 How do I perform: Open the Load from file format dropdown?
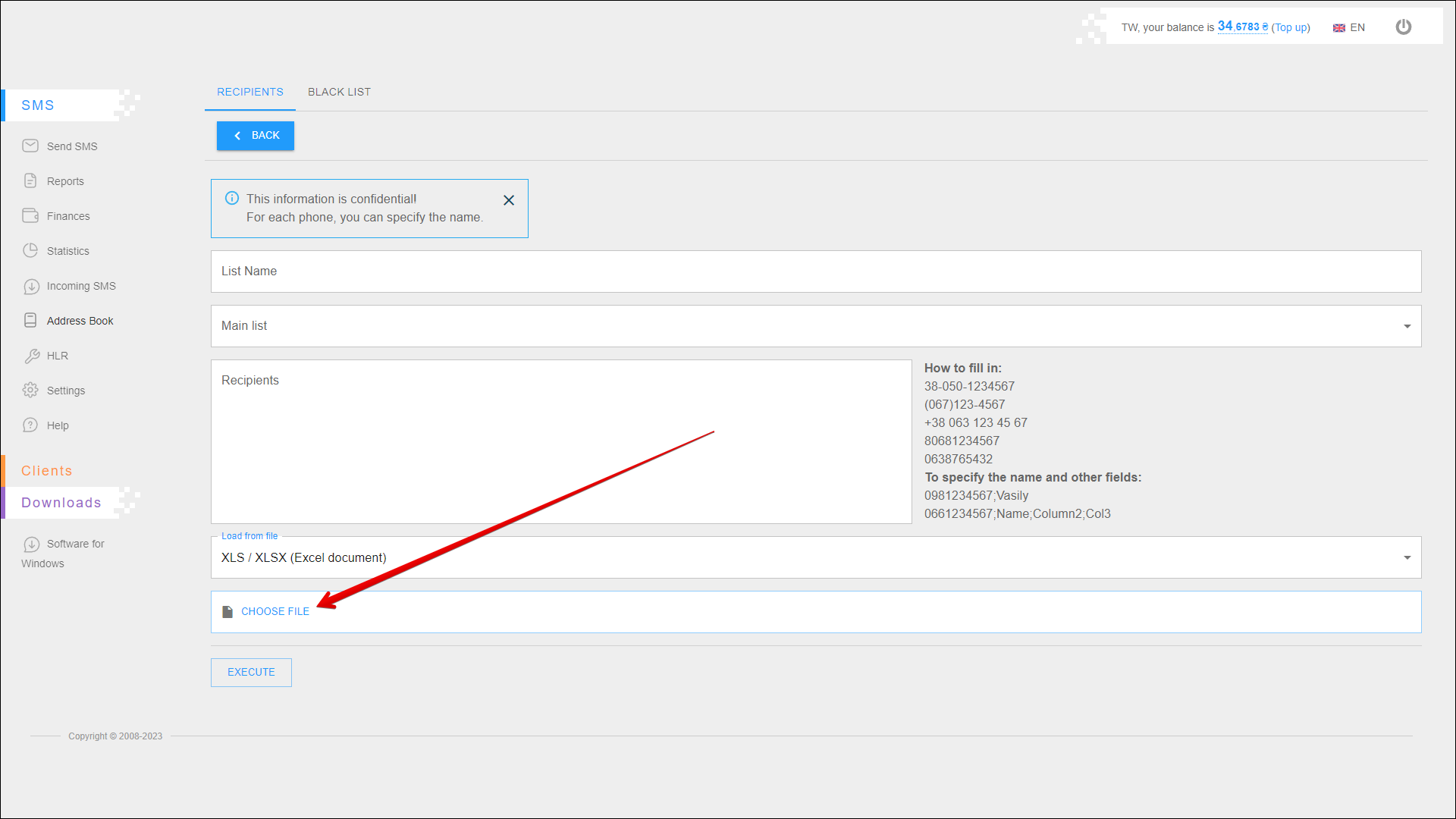click(x=1407, y=557)
